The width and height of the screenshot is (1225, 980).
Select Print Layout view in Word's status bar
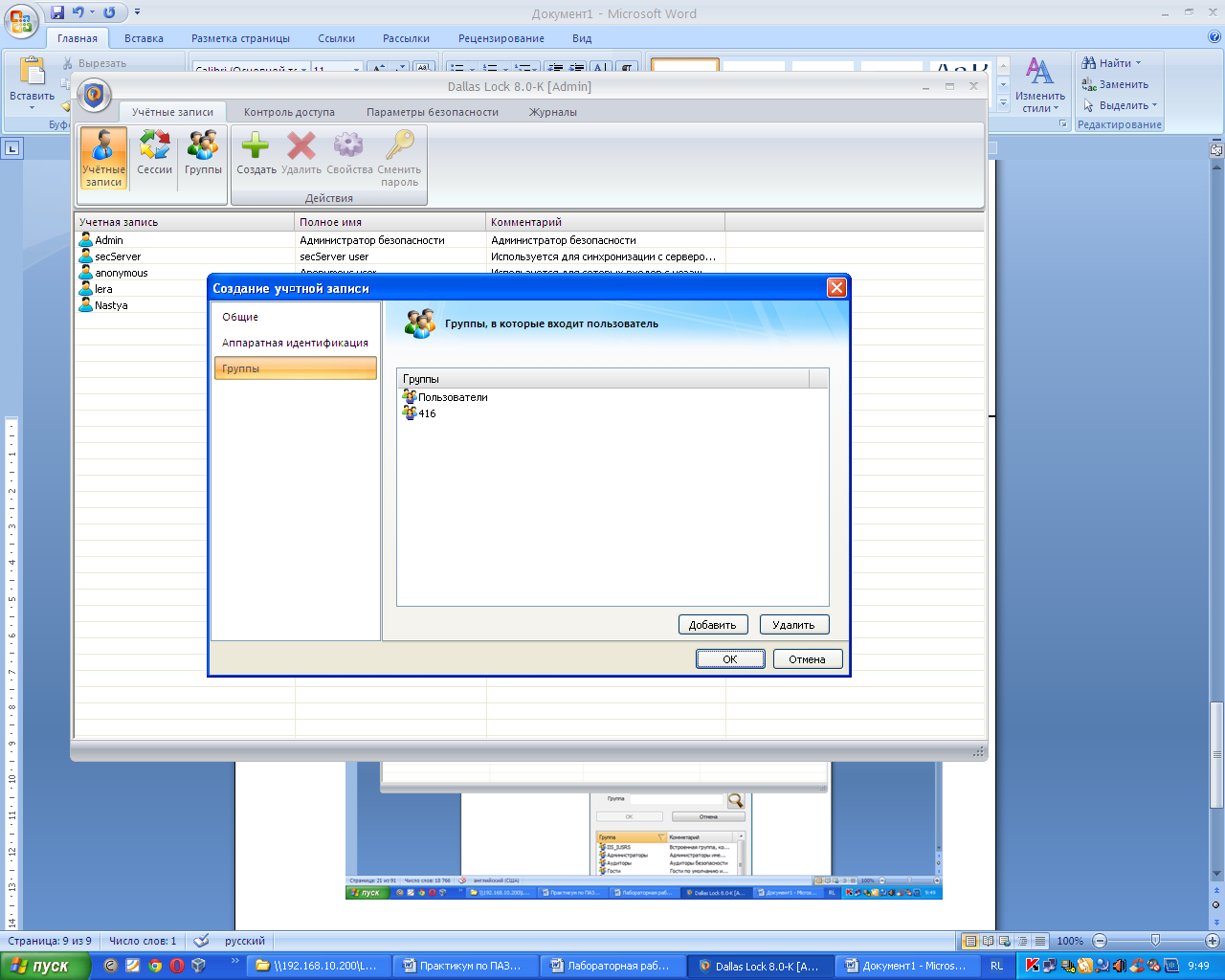[969, 941]
